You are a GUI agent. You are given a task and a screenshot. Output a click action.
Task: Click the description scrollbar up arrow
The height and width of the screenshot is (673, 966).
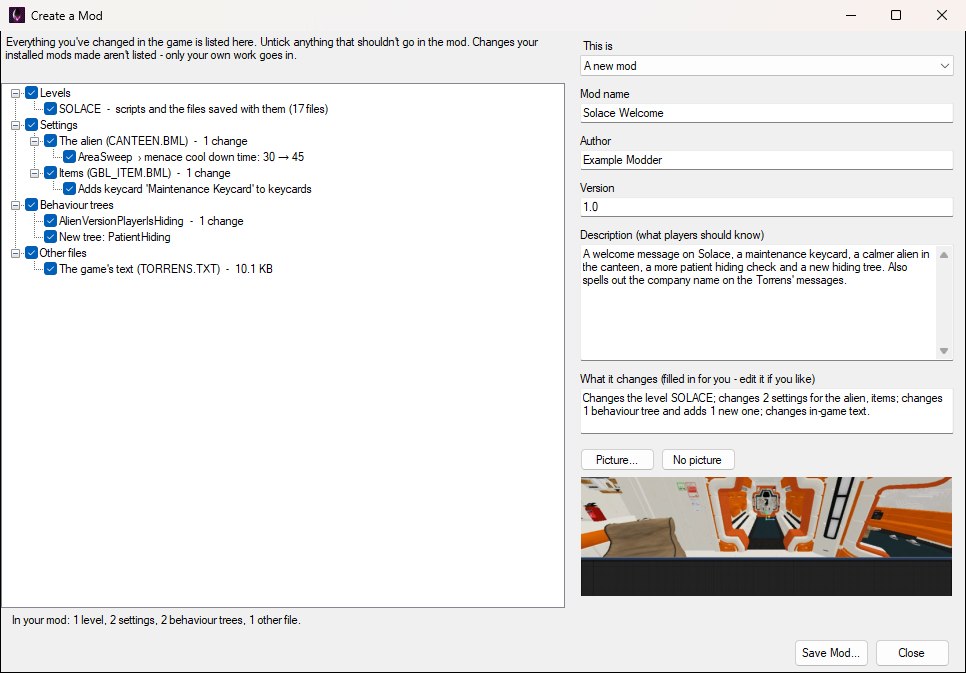(x=944, y=255)
